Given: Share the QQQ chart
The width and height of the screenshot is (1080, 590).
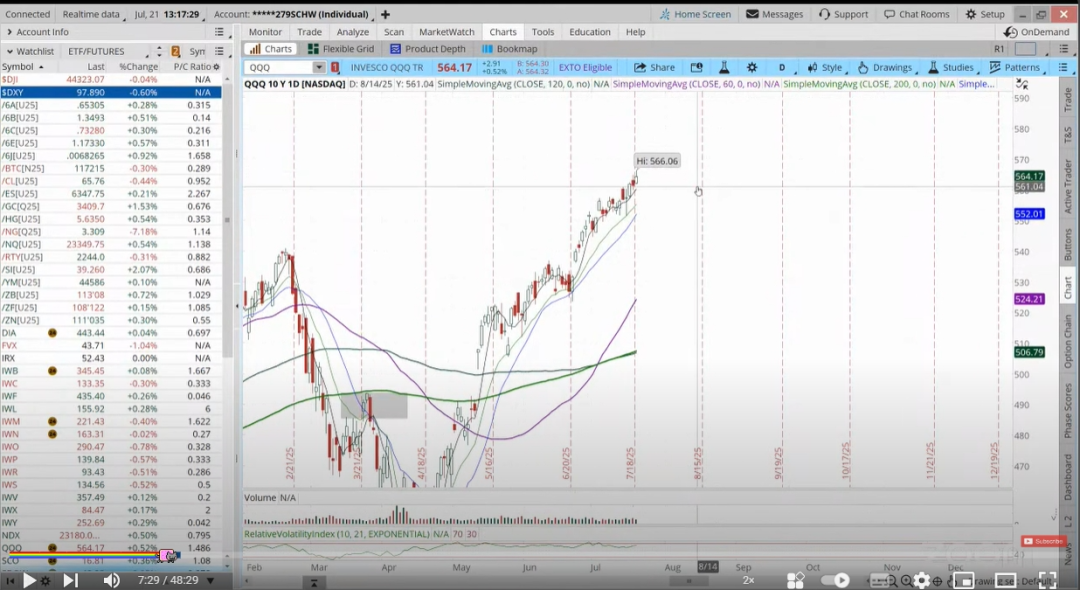Looking at the screenshot, I should 654,67.
